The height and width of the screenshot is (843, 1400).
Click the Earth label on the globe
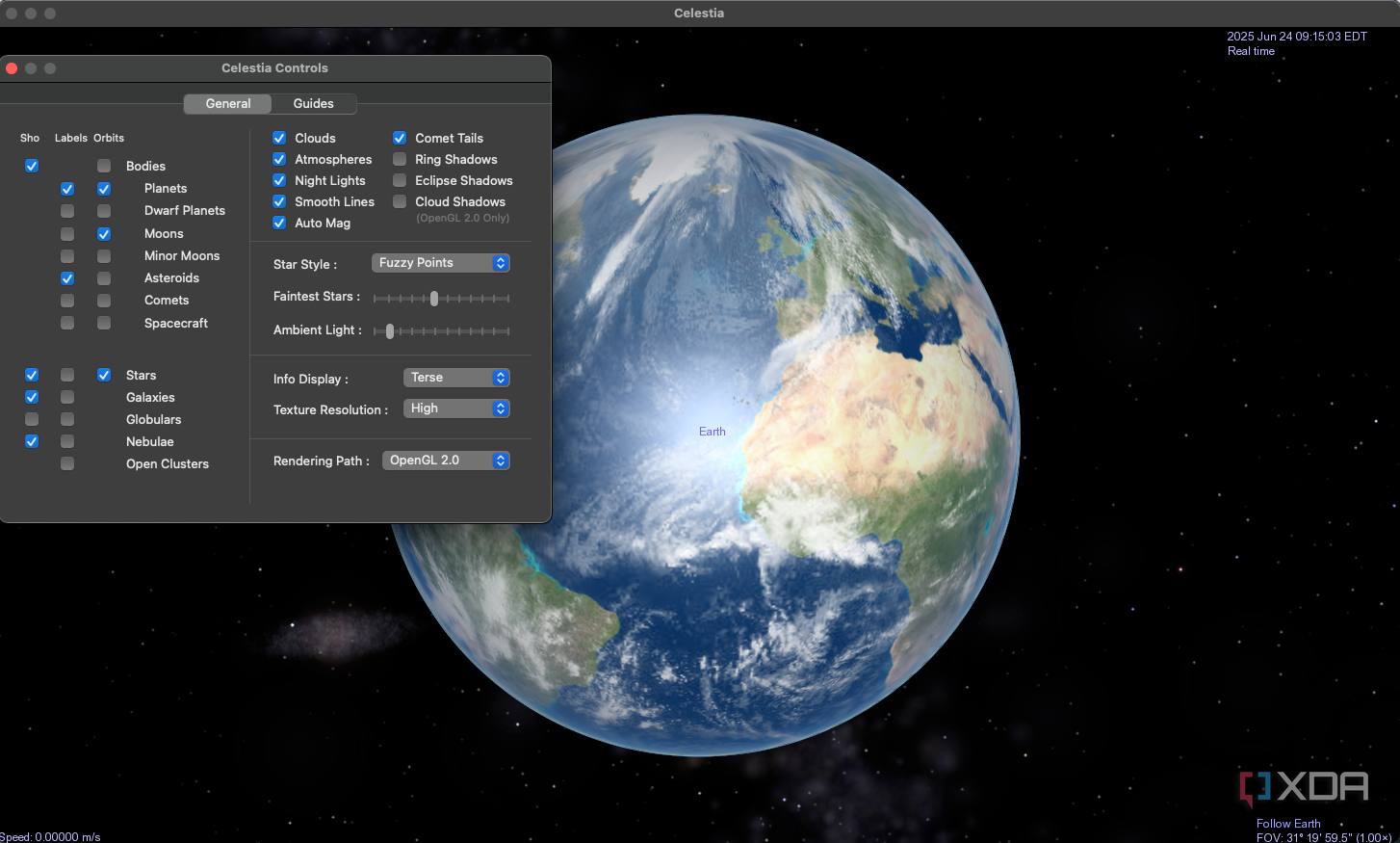[x=713, y=432]
